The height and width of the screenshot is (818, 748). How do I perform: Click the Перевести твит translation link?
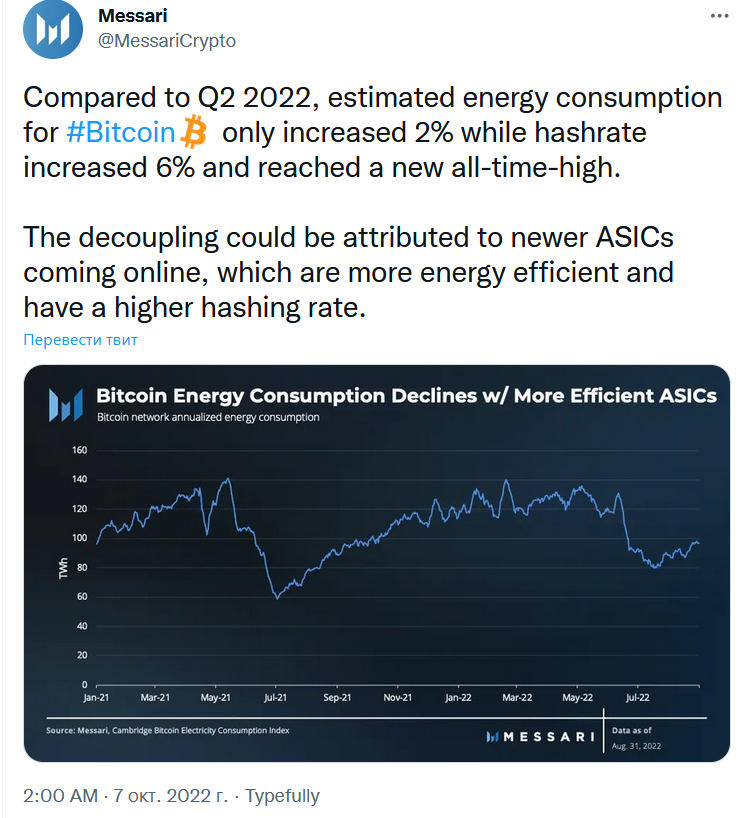[x=80, y=340]
